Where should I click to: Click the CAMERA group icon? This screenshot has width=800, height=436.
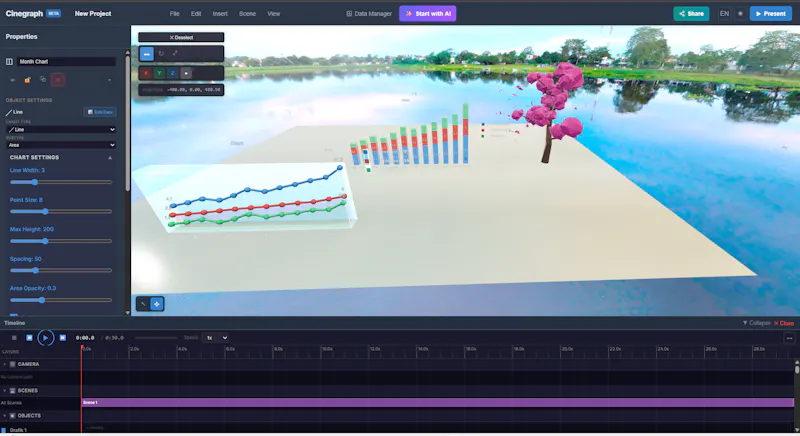13,365
